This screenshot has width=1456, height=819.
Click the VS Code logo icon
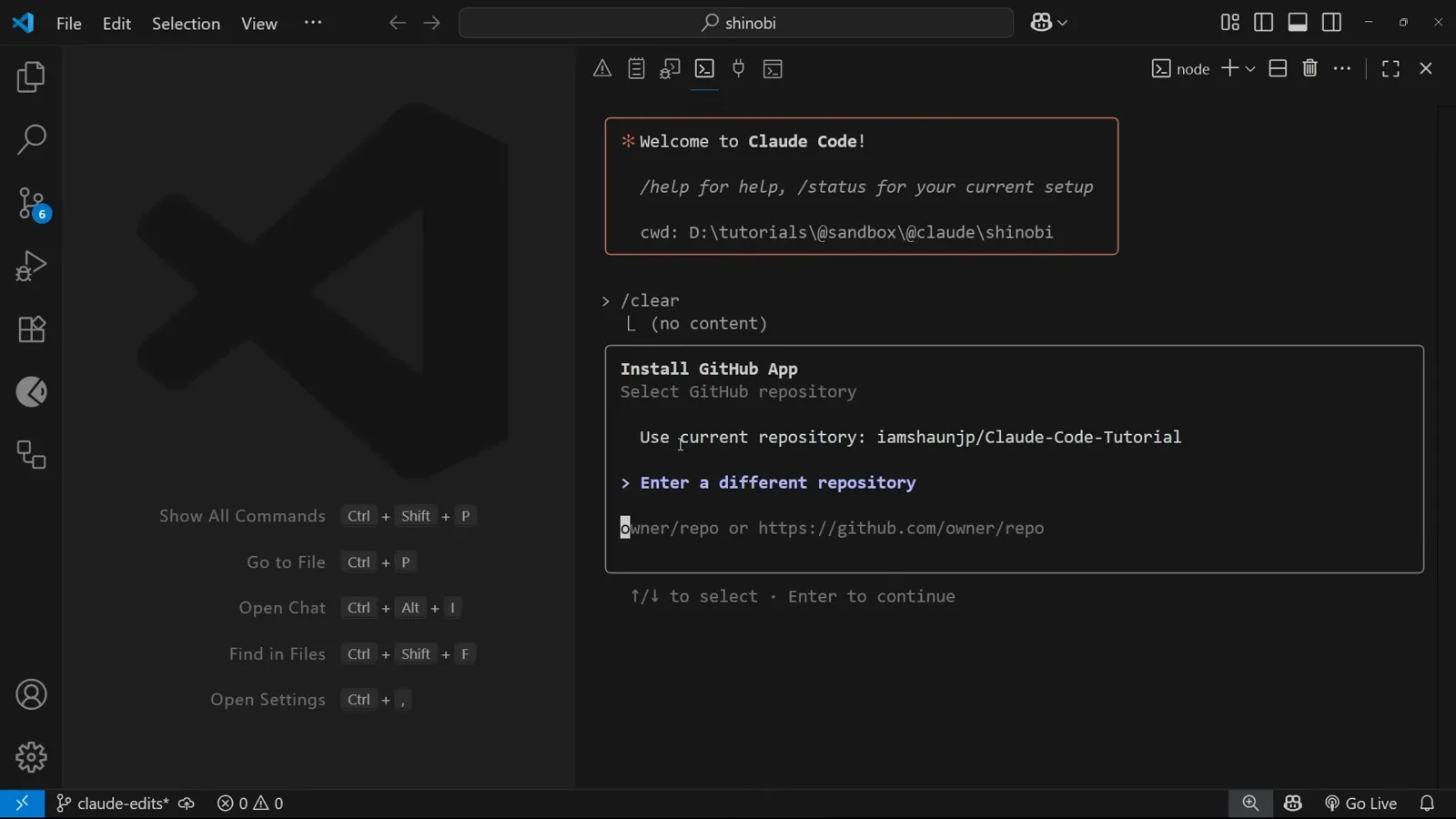(x=23, y=23)
